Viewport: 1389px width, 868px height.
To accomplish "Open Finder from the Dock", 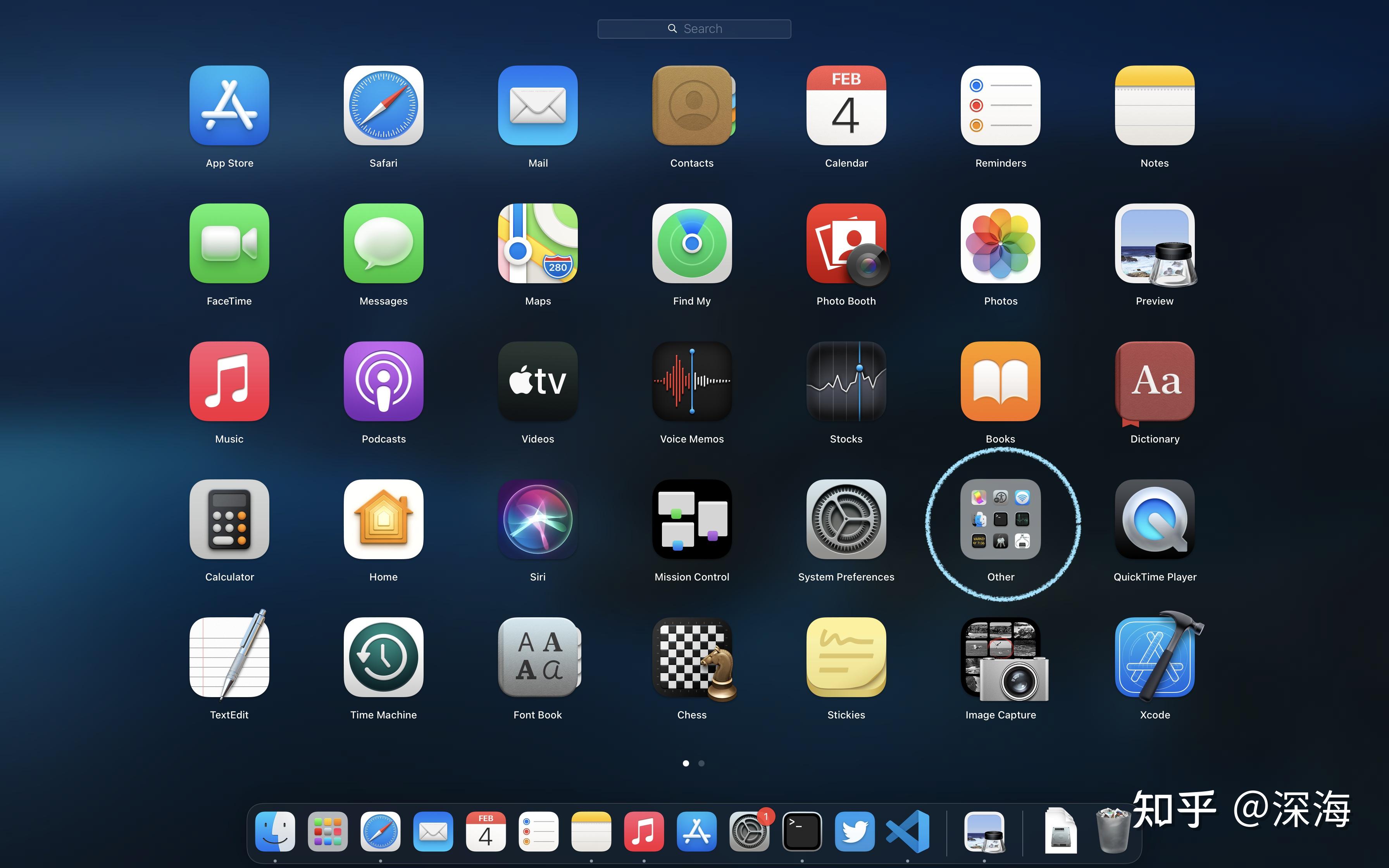I will click(275, 831).
